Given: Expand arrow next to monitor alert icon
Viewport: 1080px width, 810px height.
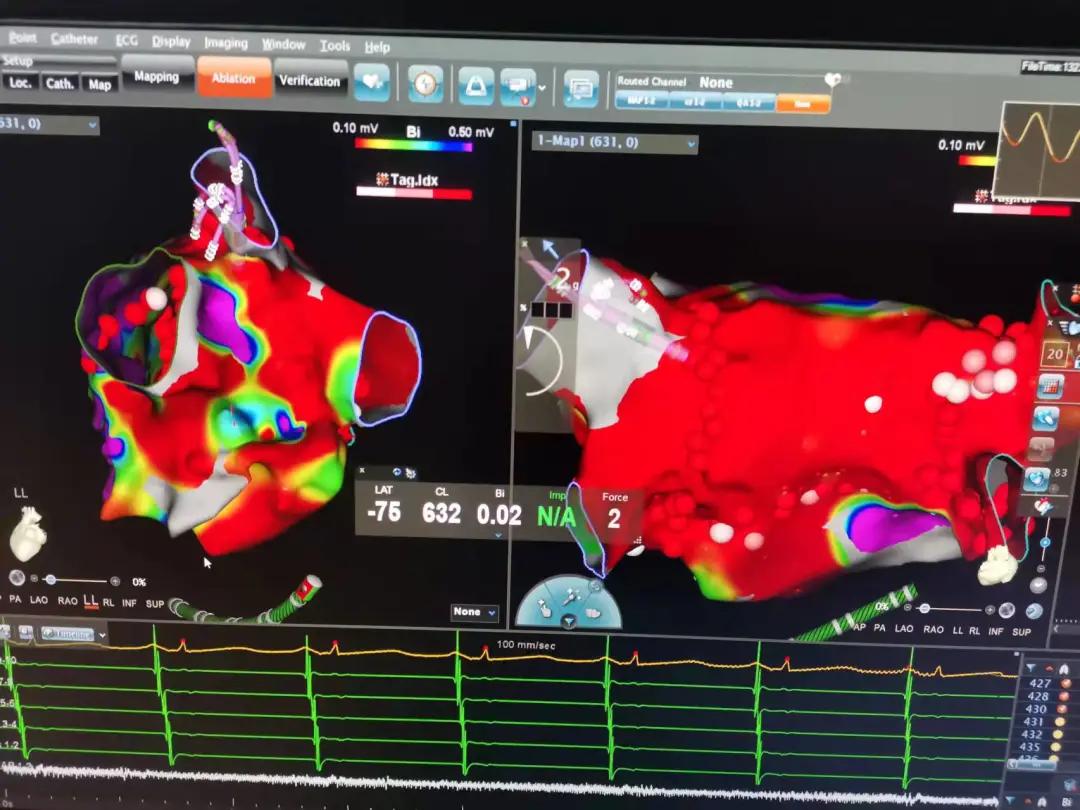Looking at the screenshot, I should 543,88.
